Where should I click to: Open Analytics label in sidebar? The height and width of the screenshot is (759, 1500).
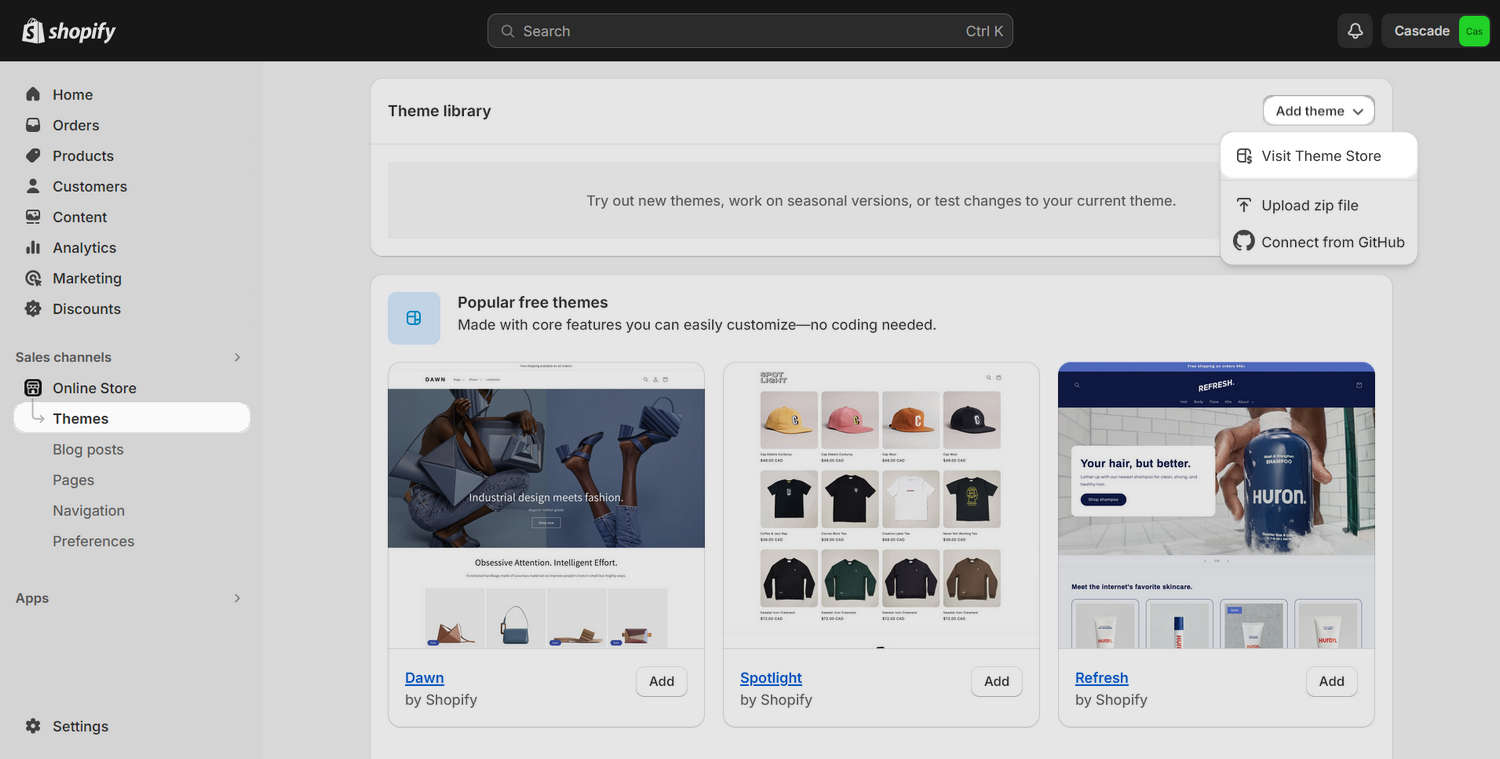click(x=84, y=247)
